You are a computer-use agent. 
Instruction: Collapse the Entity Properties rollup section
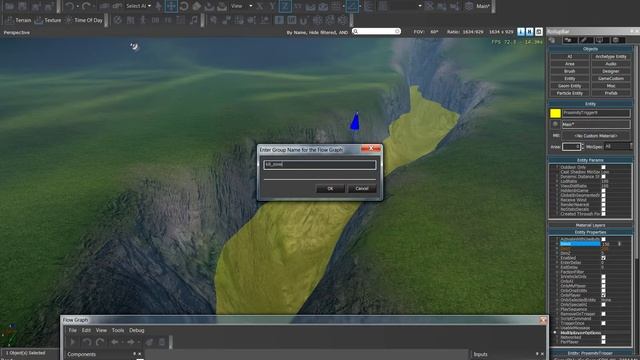click(x=590, y=232)
